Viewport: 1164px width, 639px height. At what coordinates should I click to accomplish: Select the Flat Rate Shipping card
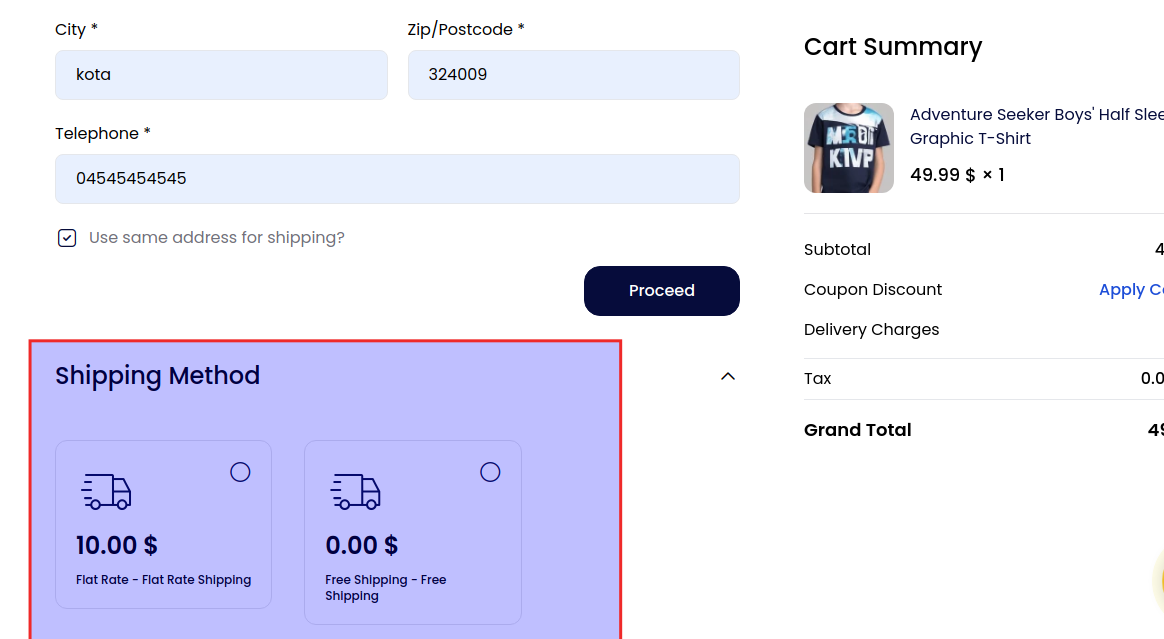point(163,523)
